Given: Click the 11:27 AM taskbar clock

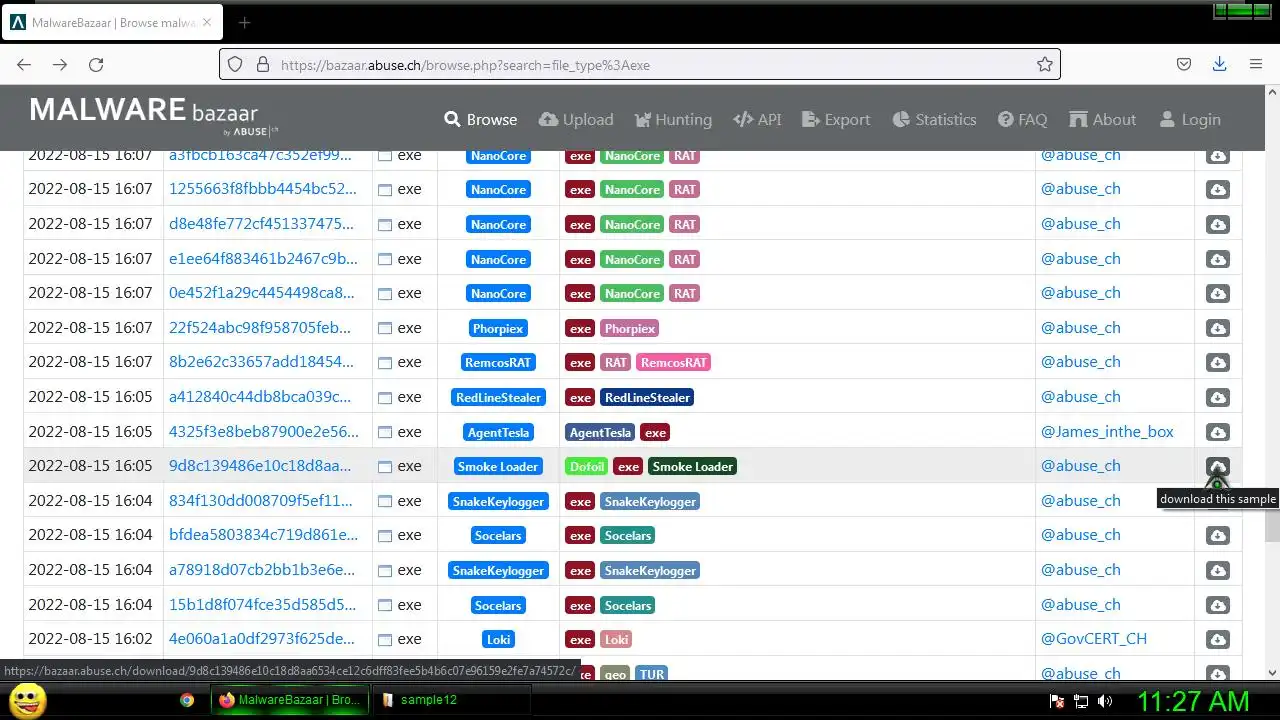Looking at the screenshot, I should click(x=1193, y=701).
